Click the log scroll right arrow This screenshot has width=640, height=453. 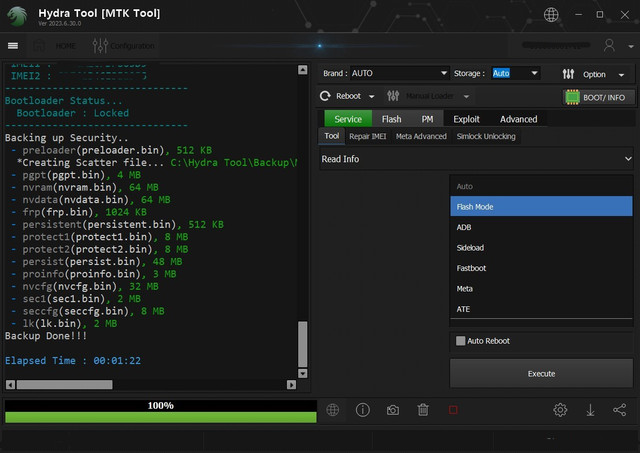click(291, 384)
